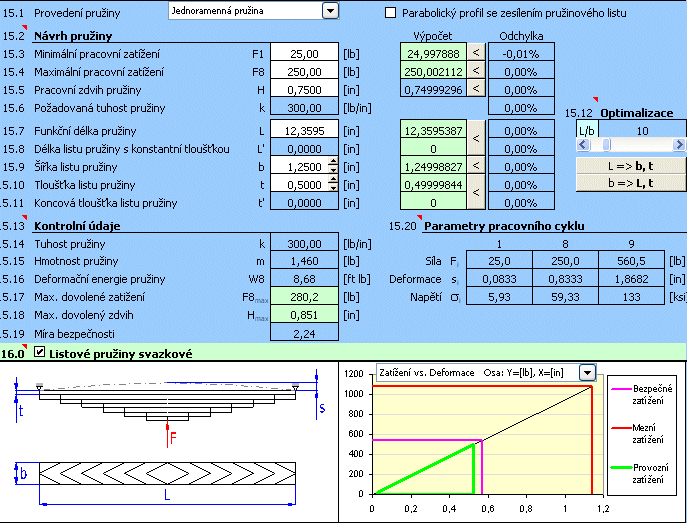Click the Mezní zatížení legend entry
Screen dimensions: 687x523
click(640, 434)
